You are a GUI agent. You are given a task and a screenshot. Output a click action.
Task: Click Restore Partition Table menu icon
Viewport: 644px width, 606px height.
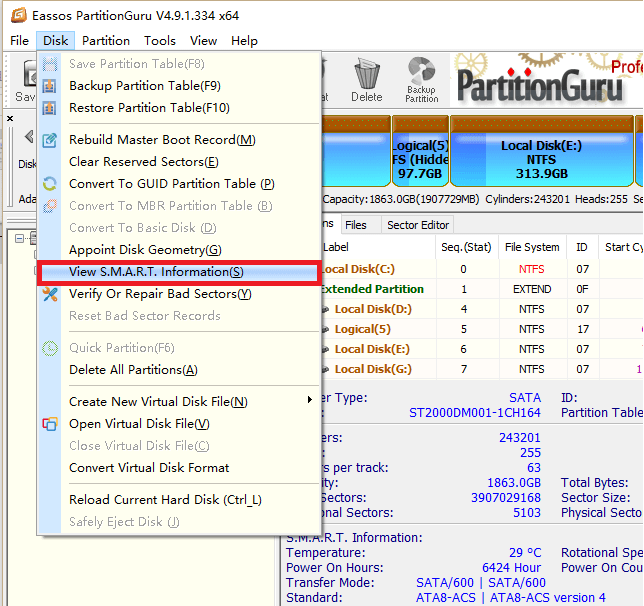click(x=50, y=108)
